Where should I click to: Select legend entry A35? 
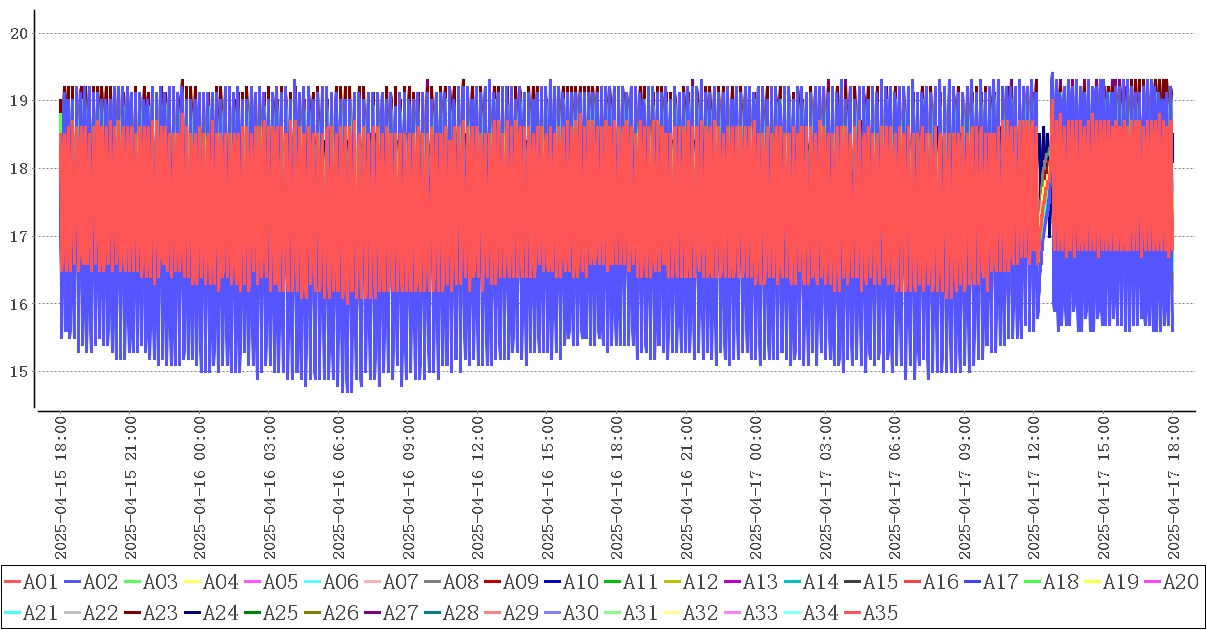click(x=880, y=612)
